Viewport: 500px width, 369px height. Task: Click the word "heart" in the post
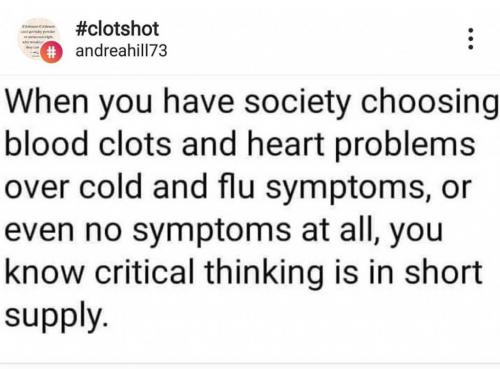point(286,144)
